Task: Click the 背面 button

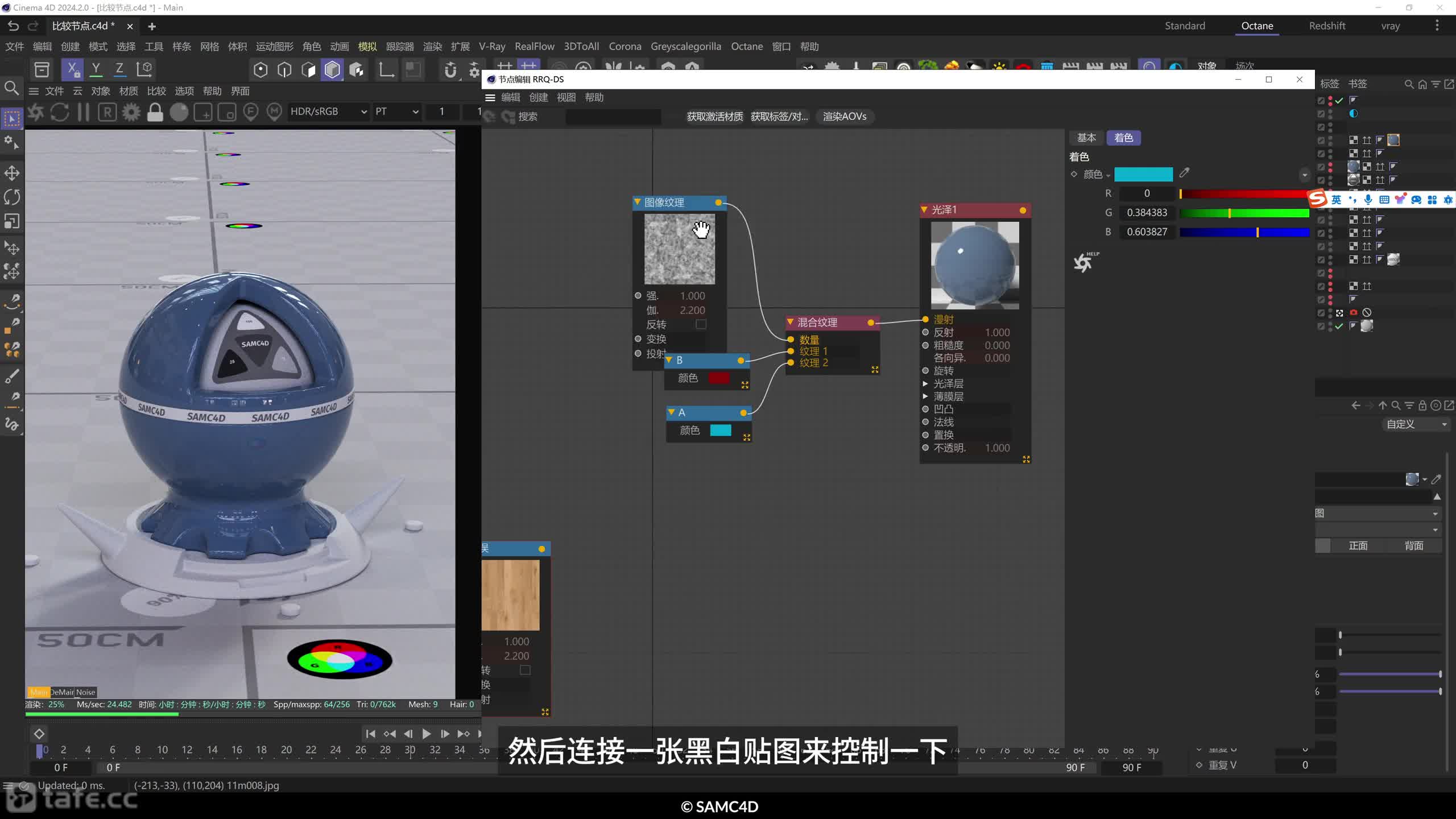Action: click(1414, 546)
